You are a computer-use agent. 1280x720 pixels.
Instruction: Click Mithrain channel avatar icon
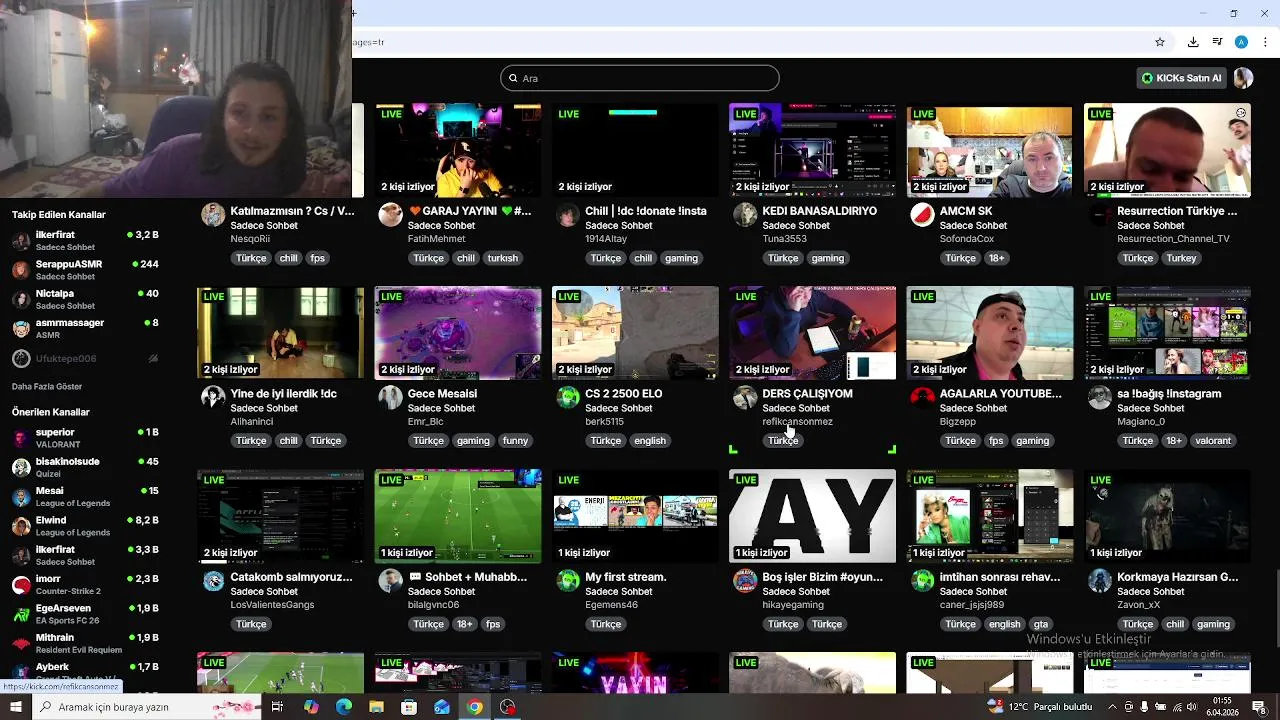[21, 643]
